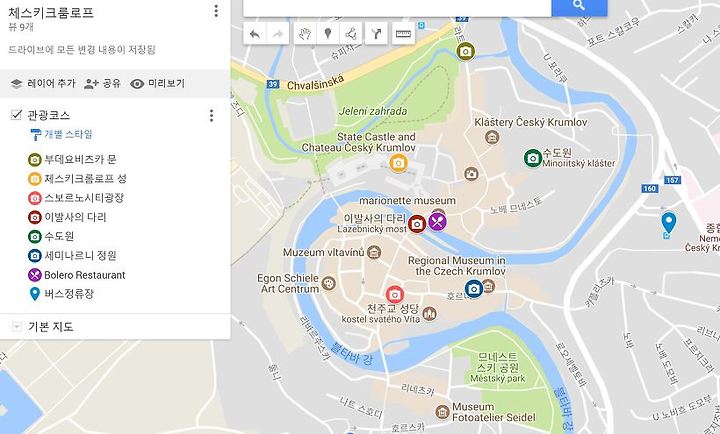Uncheck the 관광코스 layer checkbox
This screenshot has height=434, width=720.
point(17,114)
